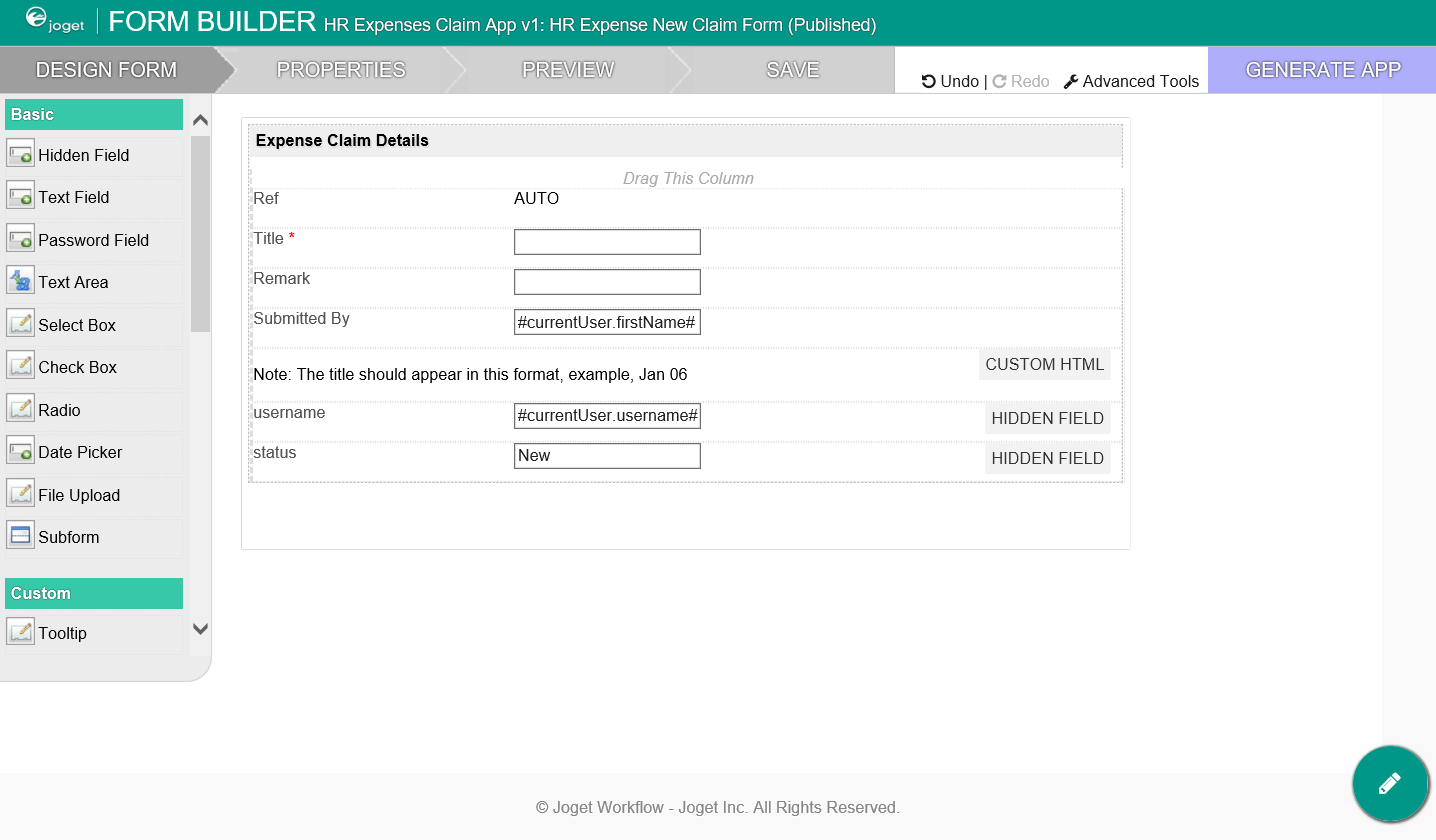Click the Joget logo
The image size is (1436, 840).
click(x=54, y=21)
